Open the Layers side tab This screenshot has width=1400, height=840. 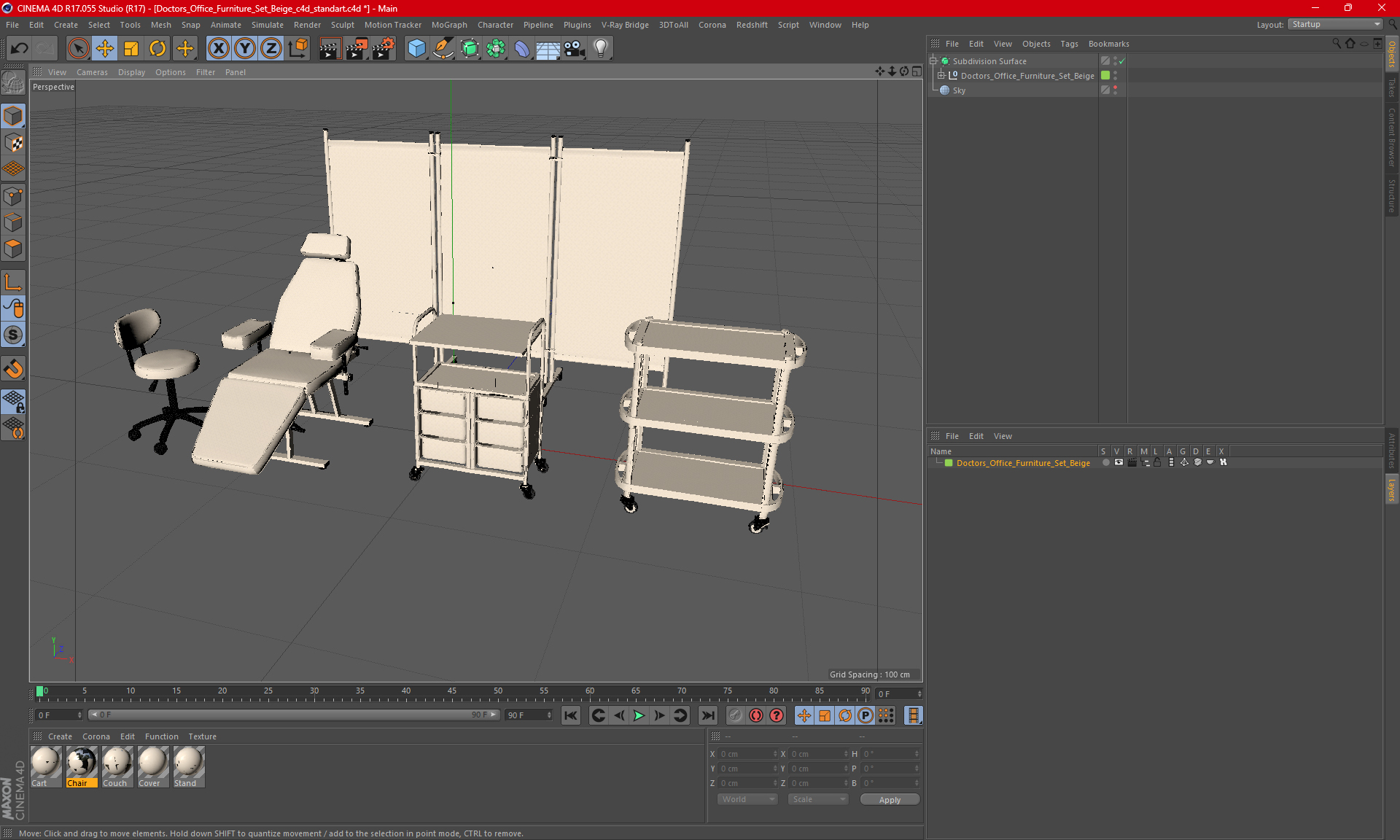pos(1391,489)
